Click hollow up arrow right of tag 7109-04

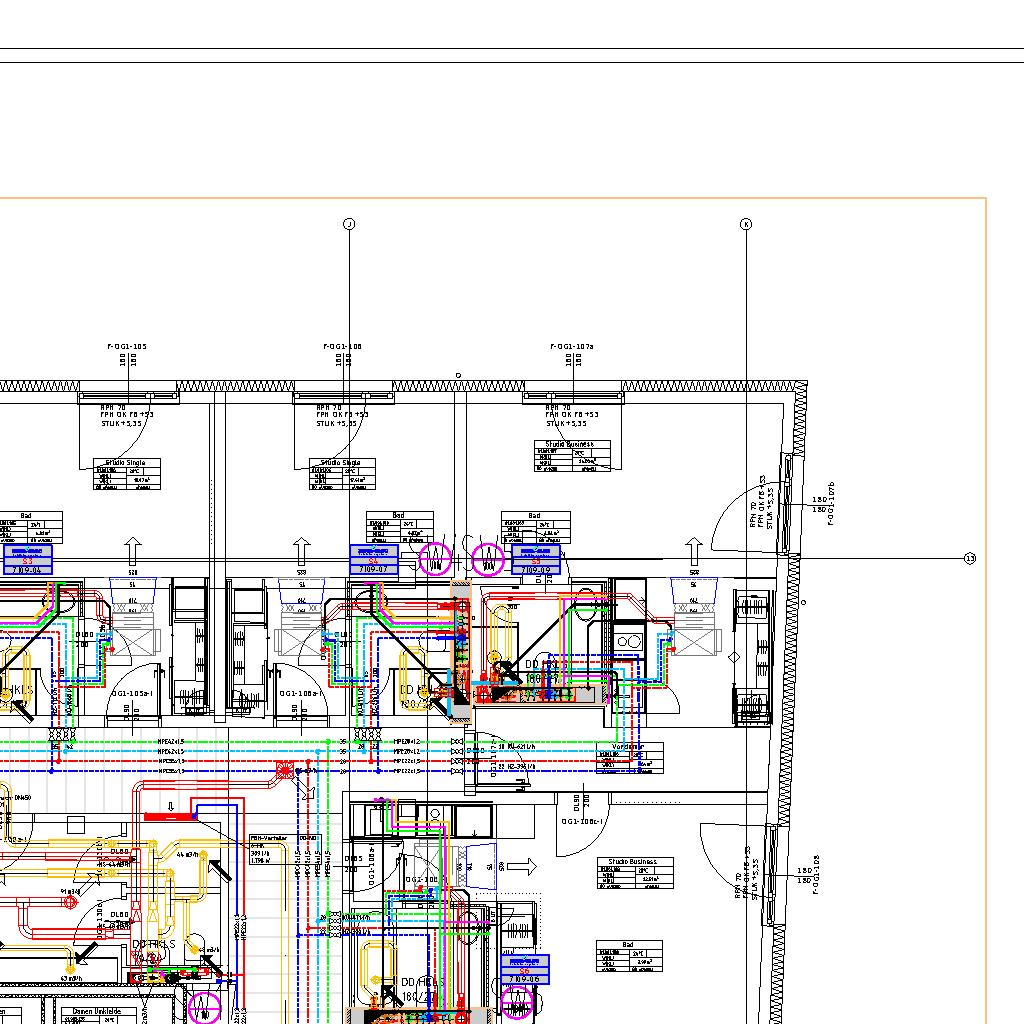pos(133,551)
